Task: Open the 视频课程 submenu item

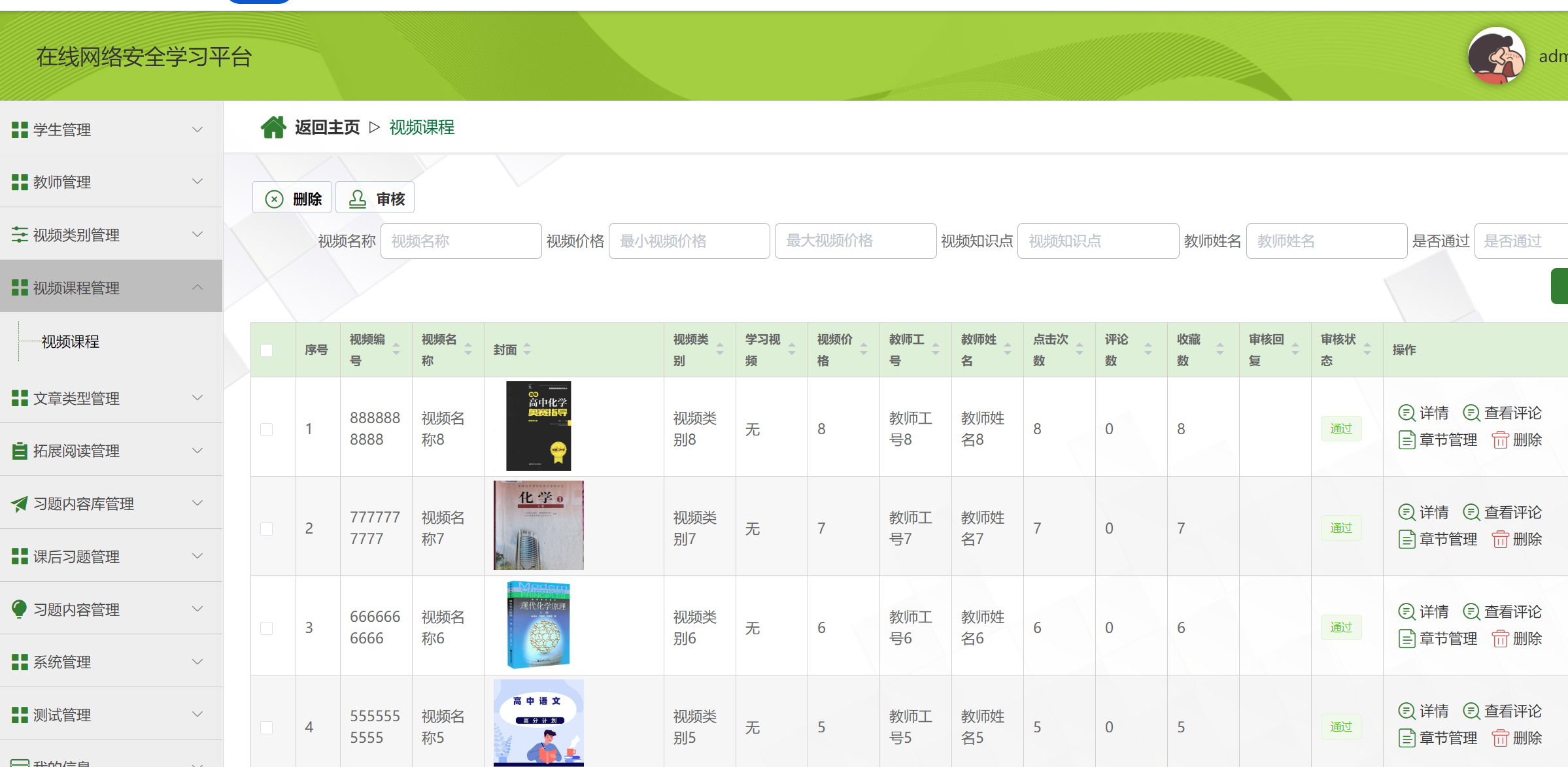Action: tap(71, 341)
